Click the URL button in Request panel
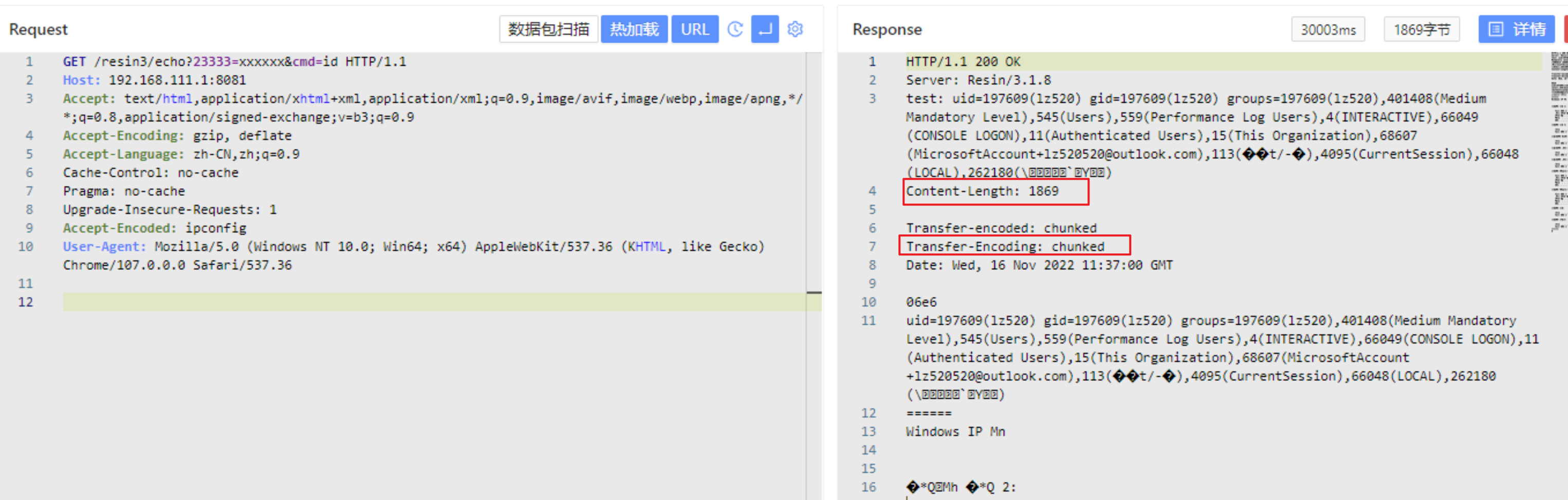Image resolution: width=1568 pixels, height=500 pixels. point(694,29)
